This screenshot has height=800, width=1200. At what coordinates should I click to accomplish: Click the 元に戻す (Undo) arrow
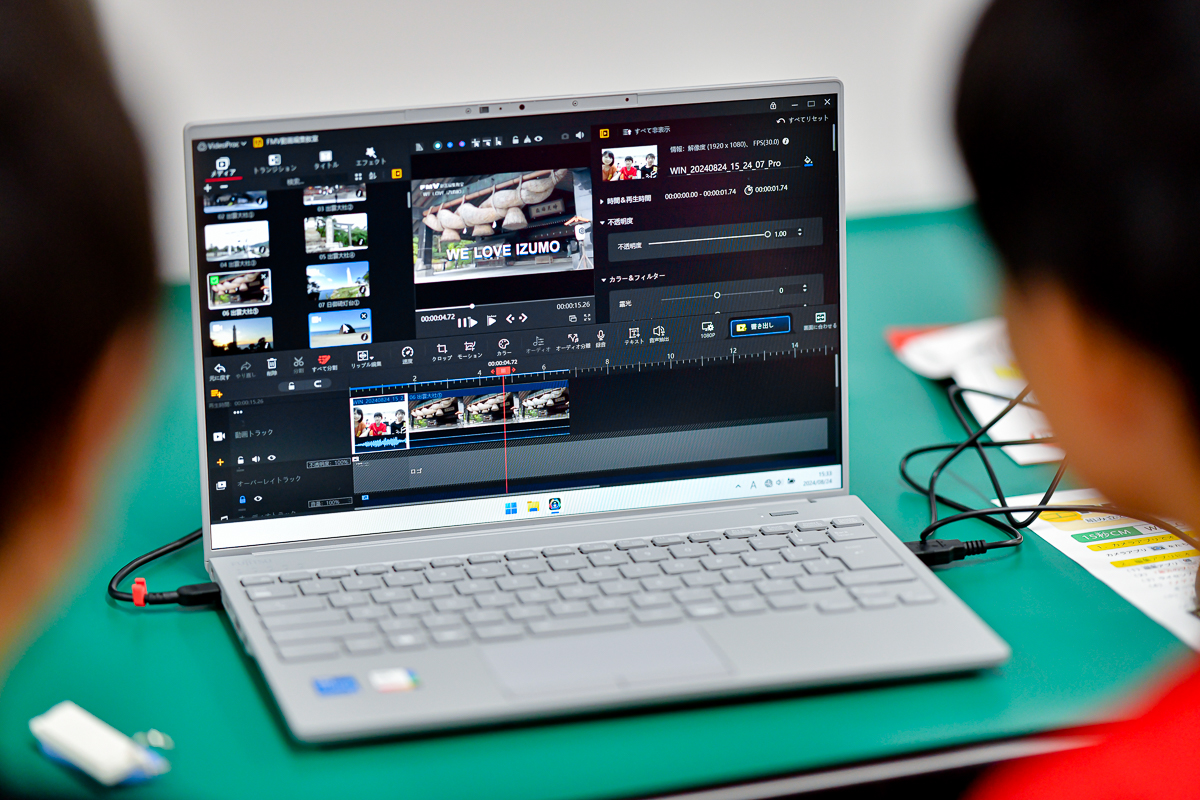tap(220, 370)
